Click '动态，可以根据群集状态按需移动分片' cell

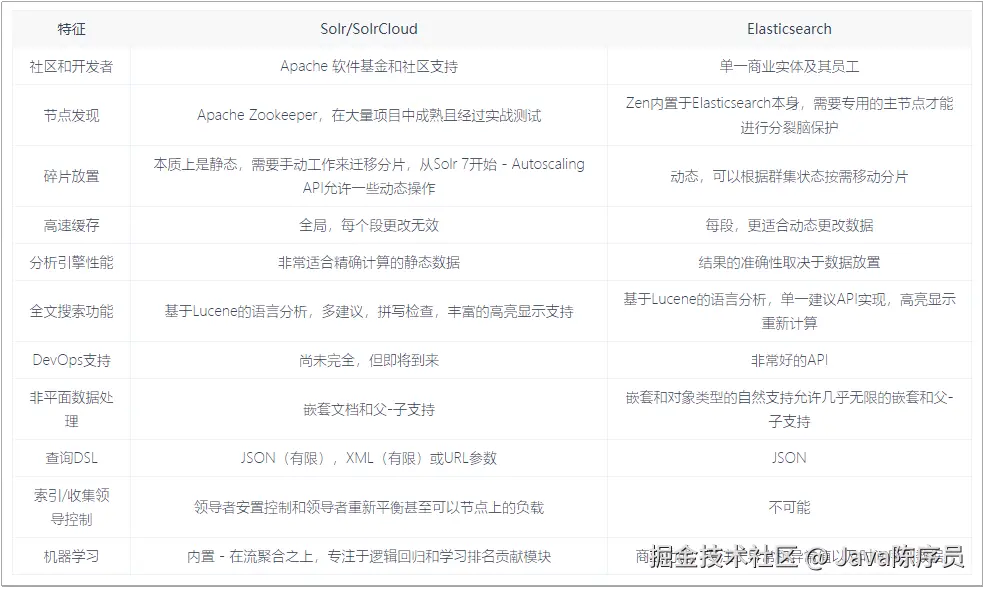[789, 176]
